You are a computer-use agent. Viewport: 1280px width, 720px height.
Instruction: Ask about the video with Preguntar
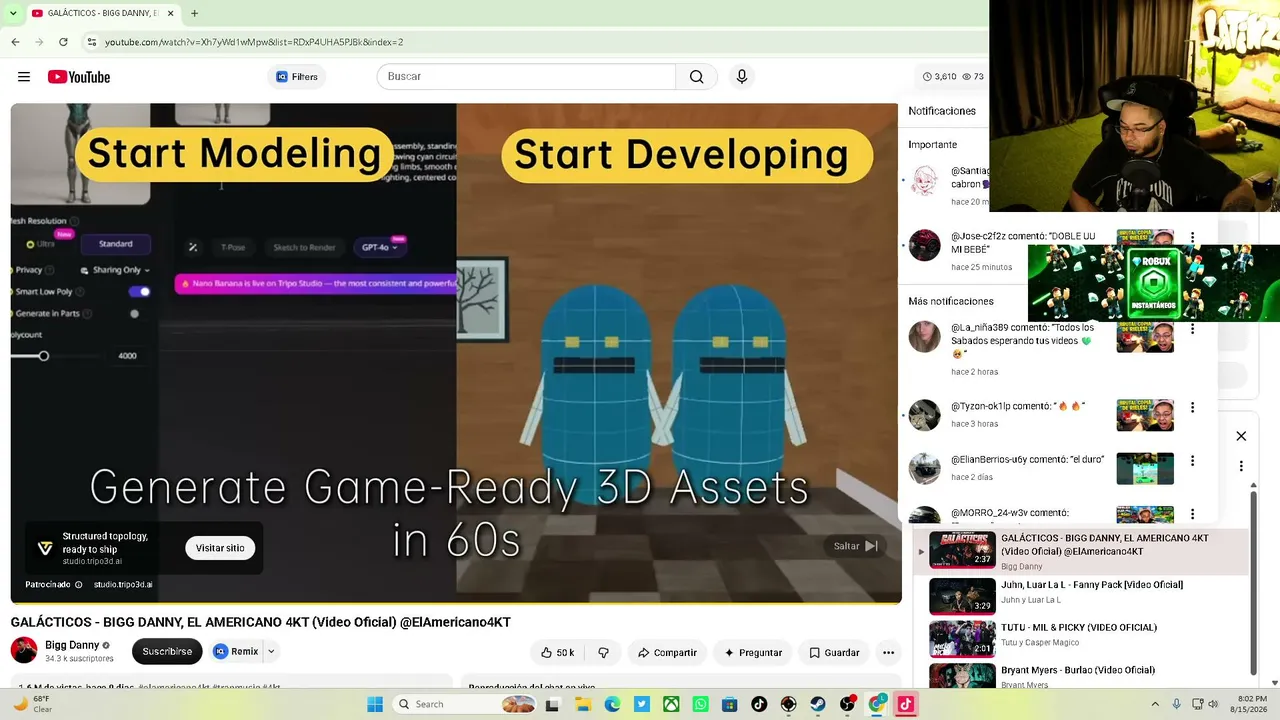[753, 652]
